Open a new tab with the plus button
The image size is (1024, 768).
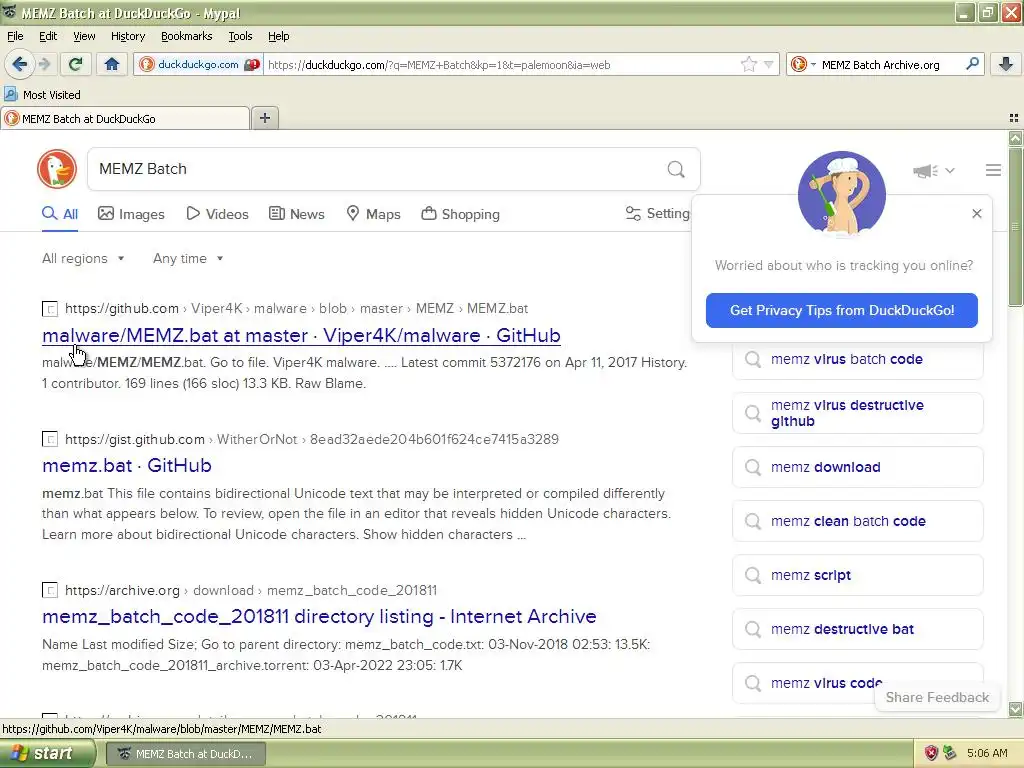coord(264,118)
